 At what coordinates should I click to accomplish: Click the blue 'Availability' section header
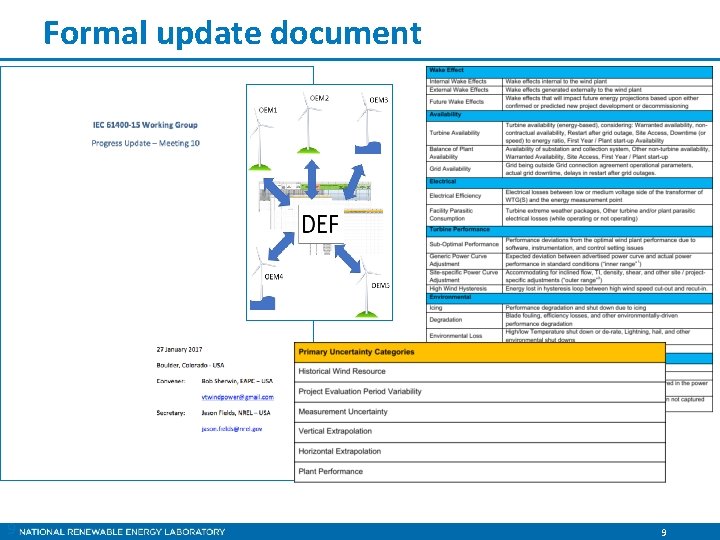coord(569,115)
